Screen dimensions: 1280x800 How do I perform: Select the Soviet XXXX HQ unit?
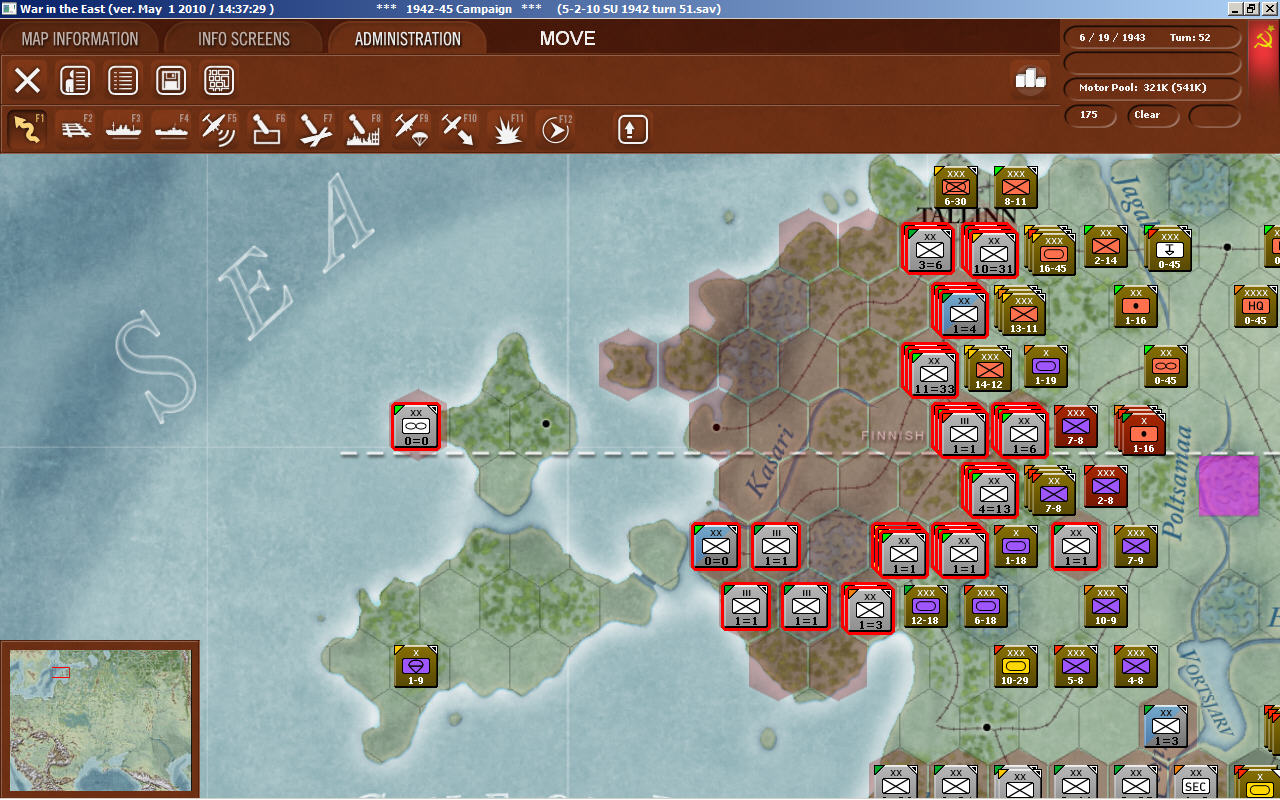[x=1255, y=307]
